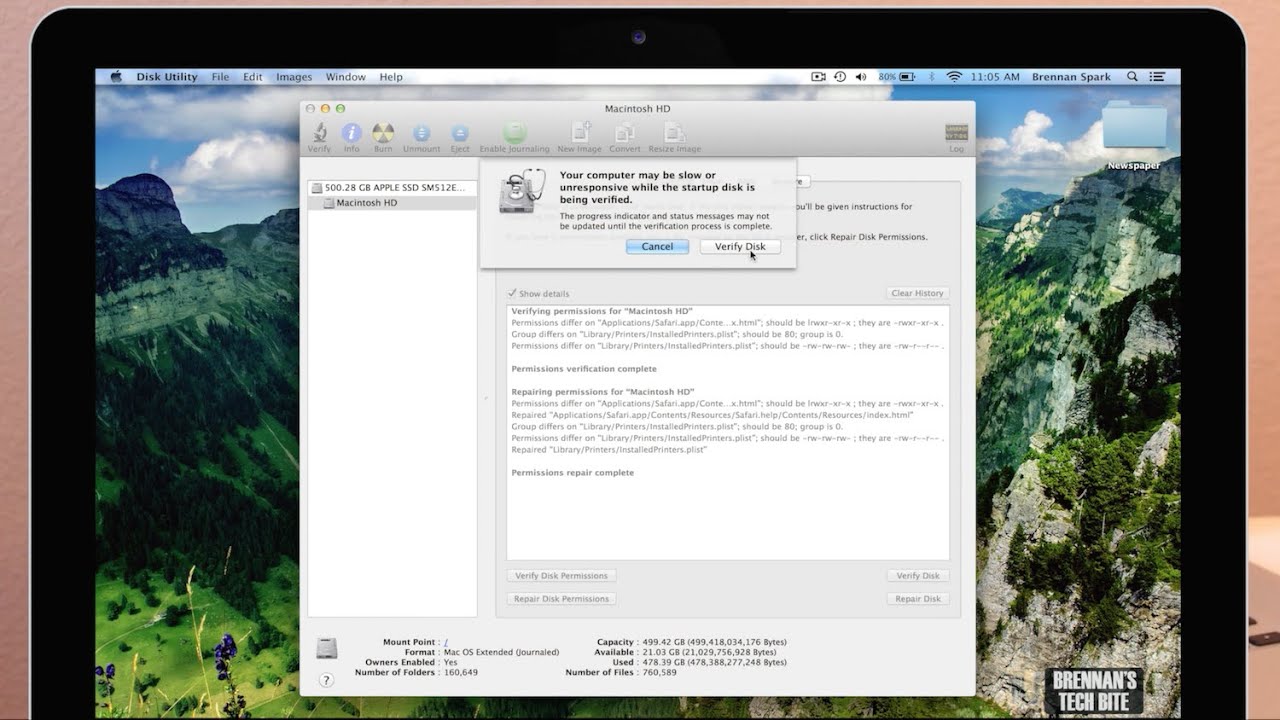Click "Verifying permissions for Macintosh HD" heading
This screenshot has width=1280, height=720.
tap(601, 312)
